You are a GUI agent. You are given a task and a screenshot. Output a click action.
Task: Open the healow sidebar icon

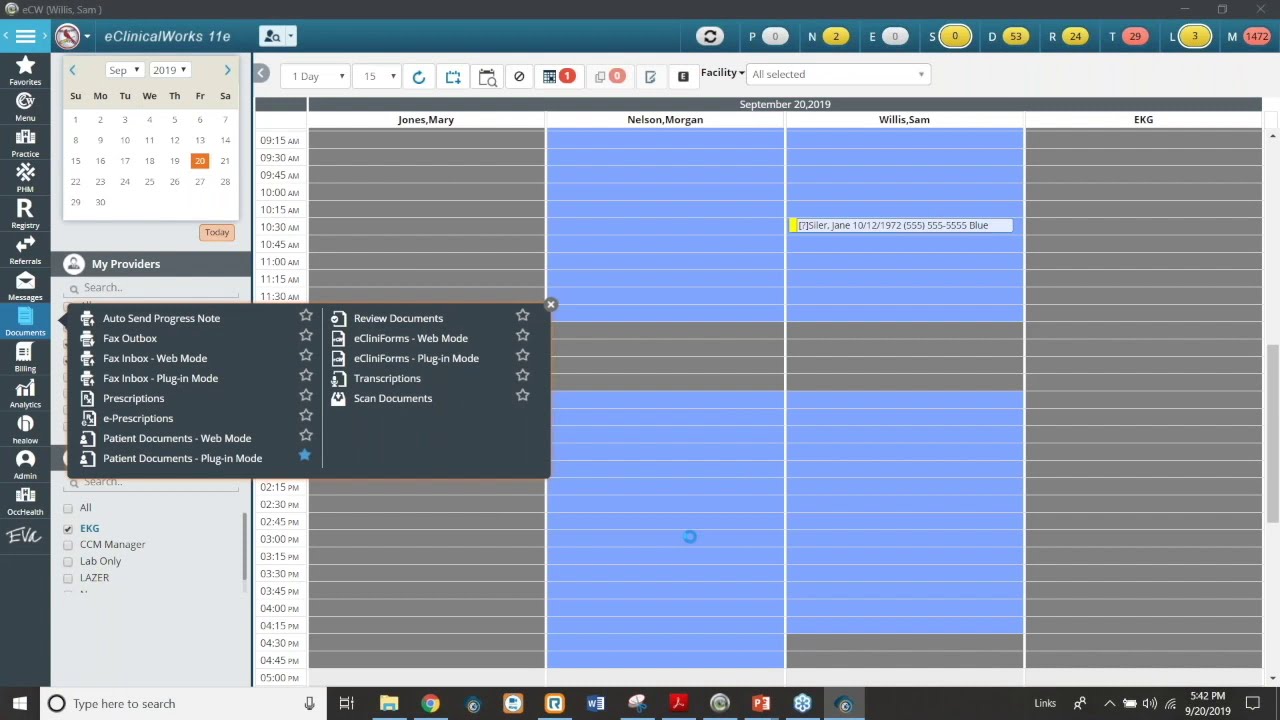[x=25, y=430]
